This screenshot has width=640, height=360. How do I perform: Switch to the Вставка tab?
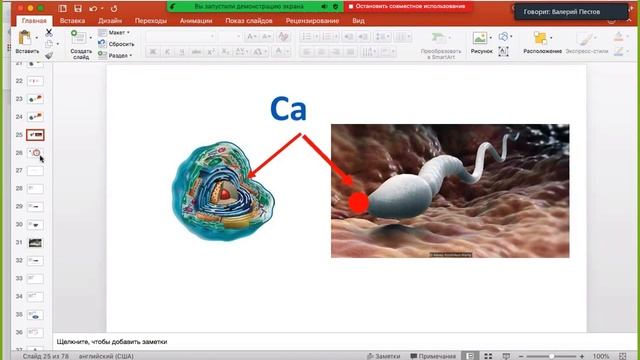[x=72, y=20]
